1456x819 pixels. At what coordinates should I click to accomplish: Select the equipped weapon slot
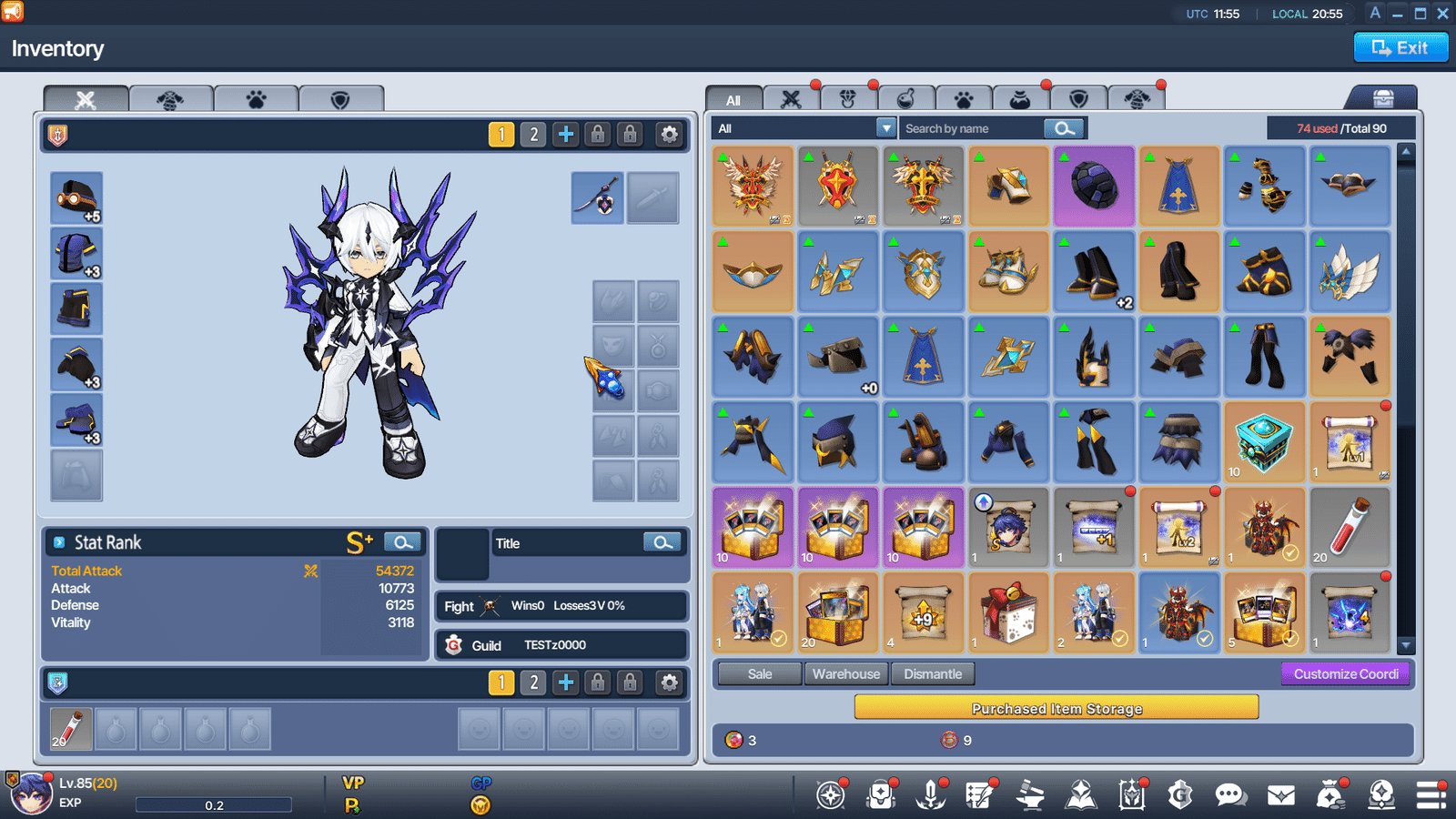tap(597, 197)
